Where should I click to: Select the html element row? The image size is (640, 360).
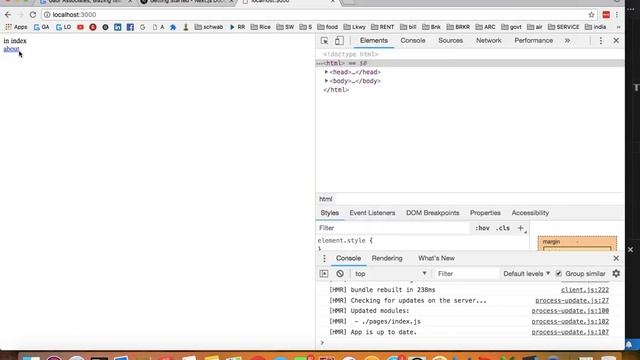point(470,63)
